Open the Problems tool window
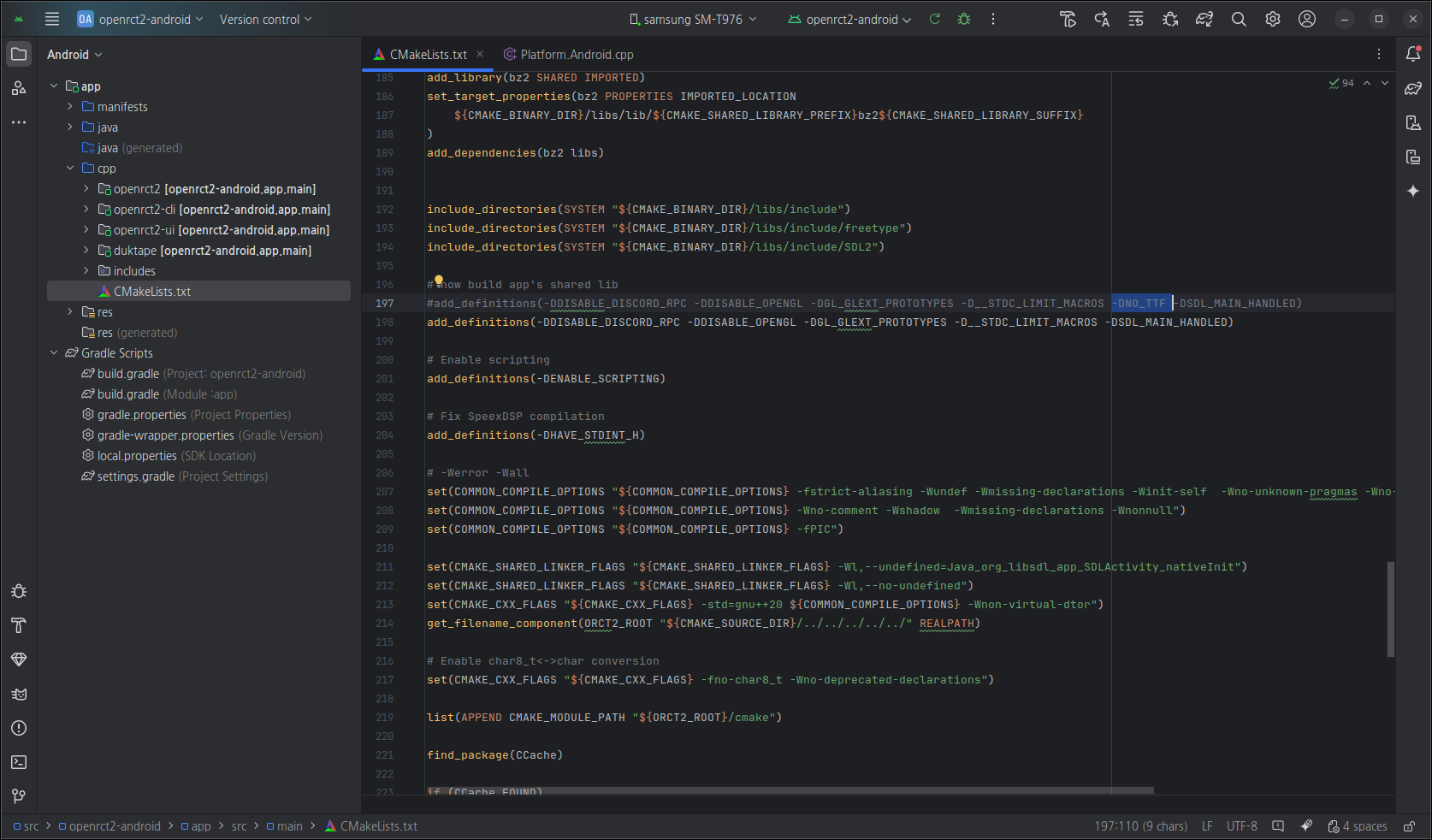 click(19, 728)
